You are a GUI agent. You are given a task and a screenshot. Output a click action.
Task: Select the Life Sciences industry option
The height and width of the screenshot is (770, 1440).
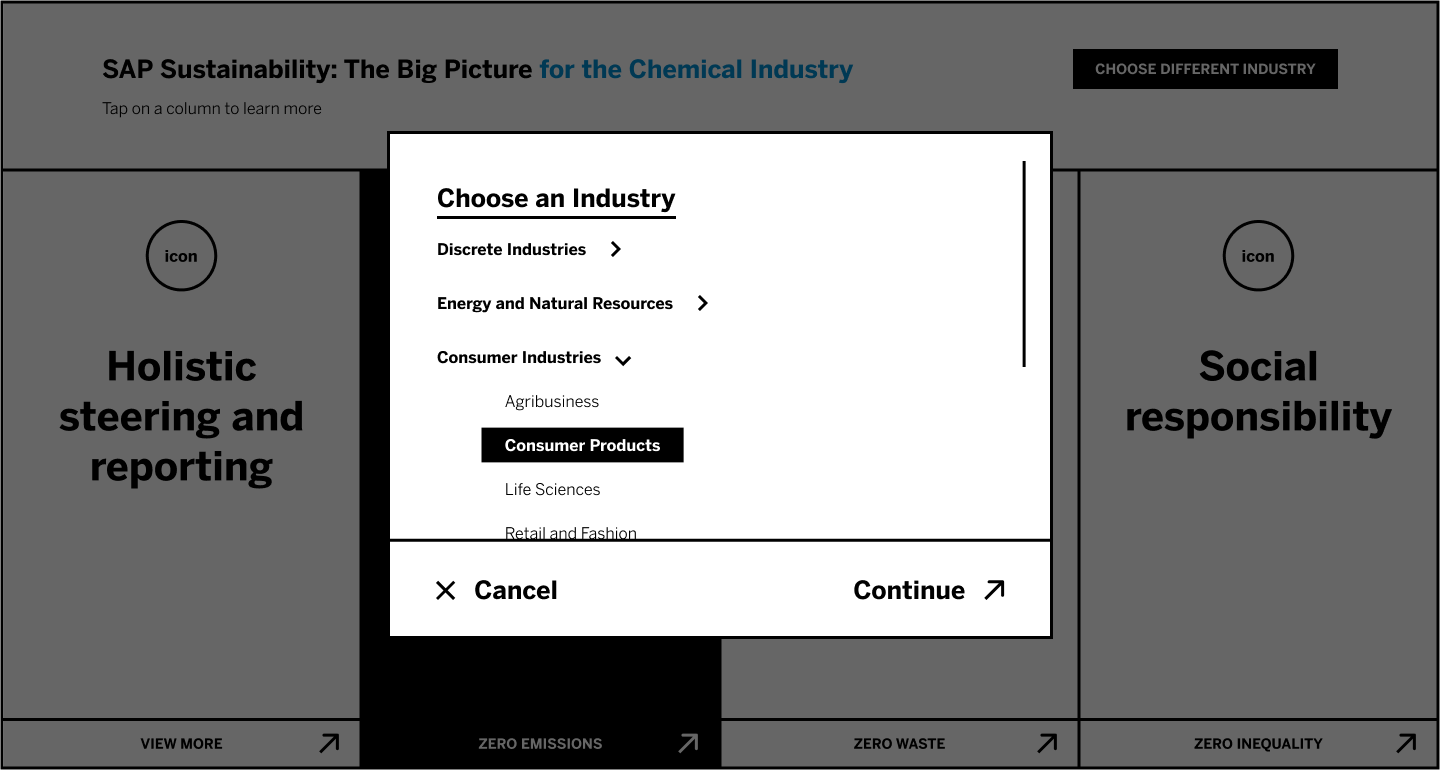coord(552,489)
